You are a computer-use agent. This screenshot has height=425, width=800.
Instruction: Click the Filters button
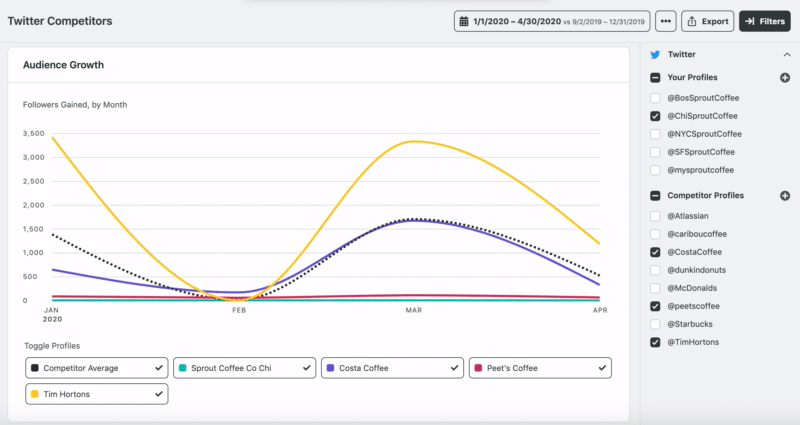pos(765,21)
